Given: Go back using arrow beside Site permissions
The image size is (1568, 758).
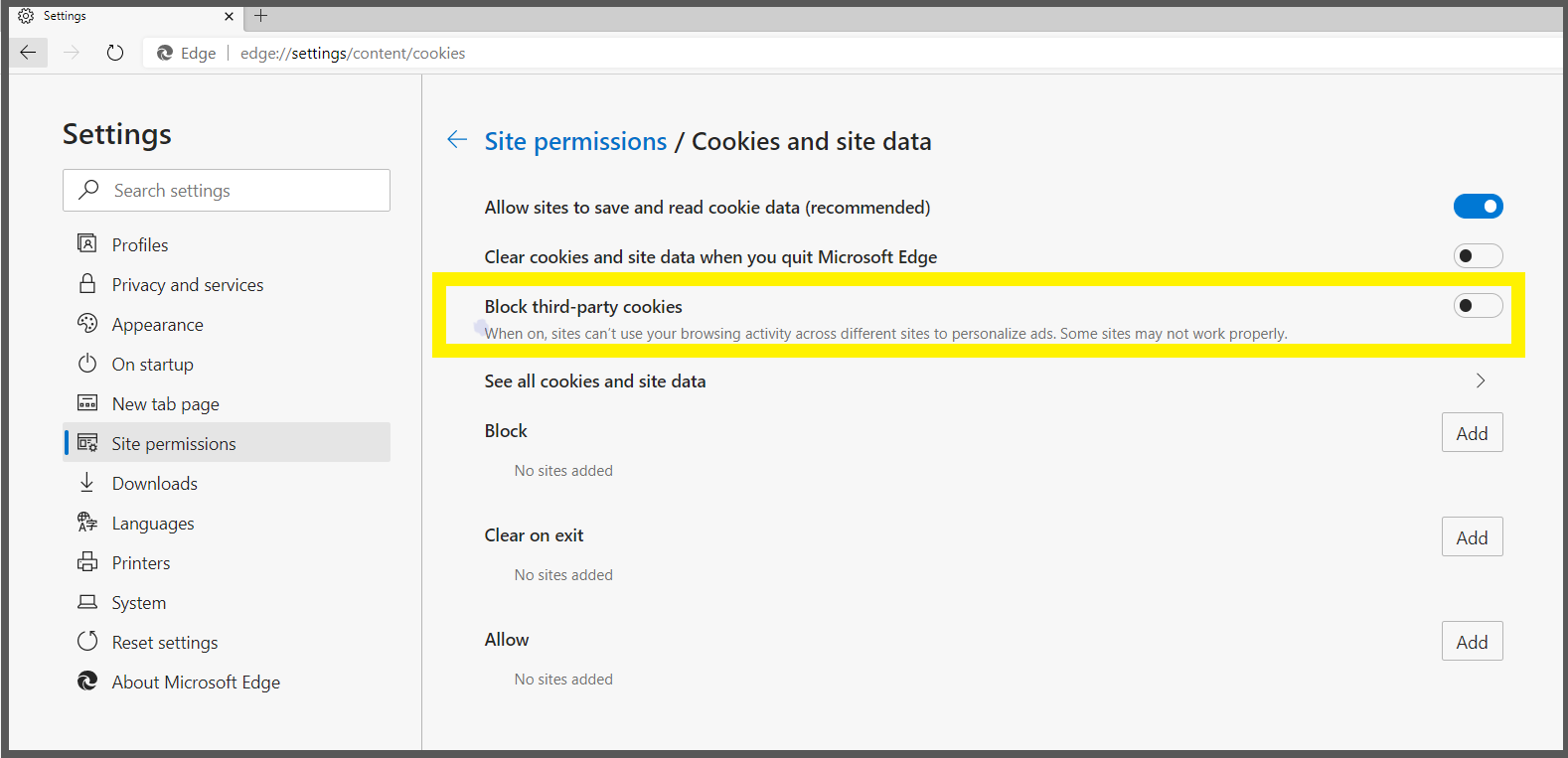Looking at the screenshot, I should click(x=457, y=140).
